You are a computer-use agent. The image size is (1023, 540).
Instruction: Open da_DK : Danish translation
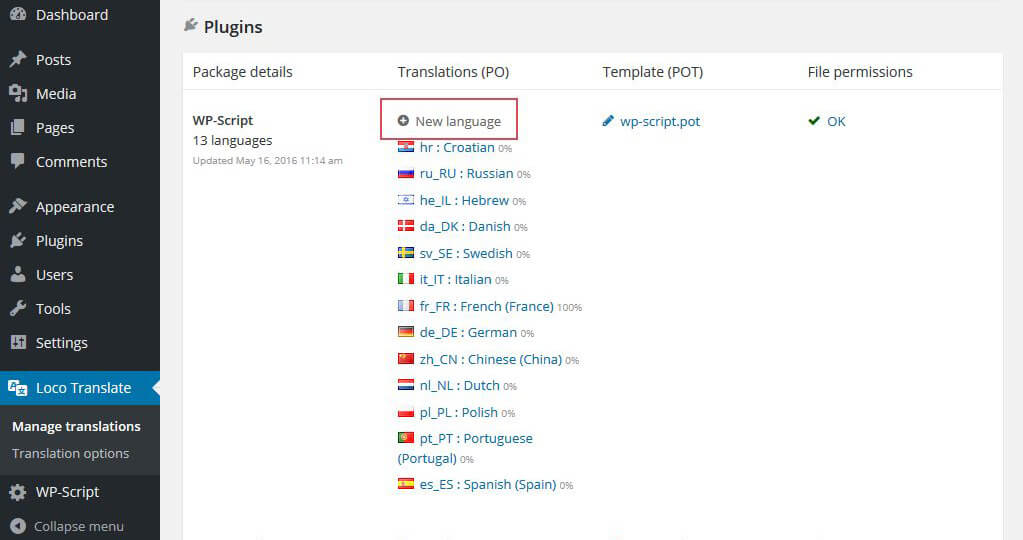pyautogui.click(x=465, y=226)
